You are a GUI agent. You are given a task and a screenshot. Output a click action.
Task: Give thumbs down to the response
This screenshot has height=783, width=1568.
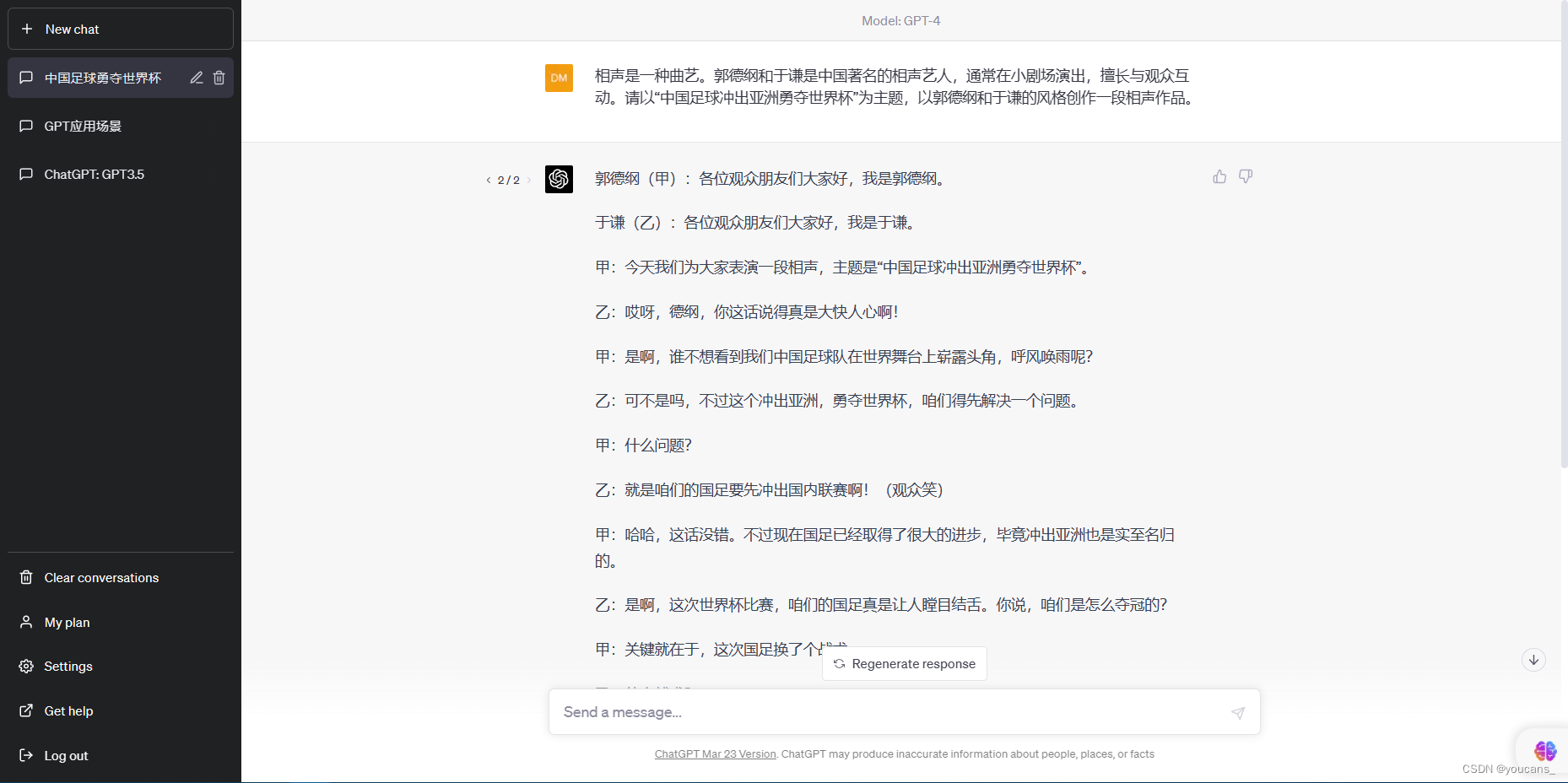tap(1246, 176)
